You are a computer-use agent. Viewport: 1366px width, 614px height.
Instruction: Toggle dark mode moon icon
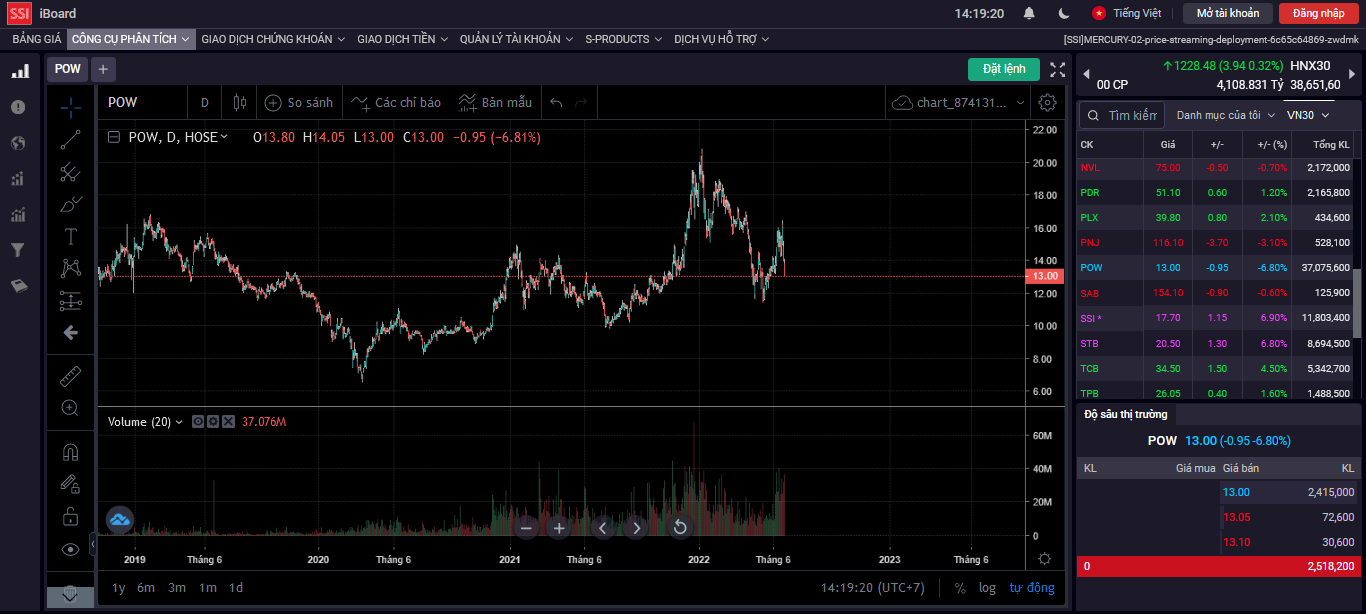pyautogui.click(x=1064, y=13)
